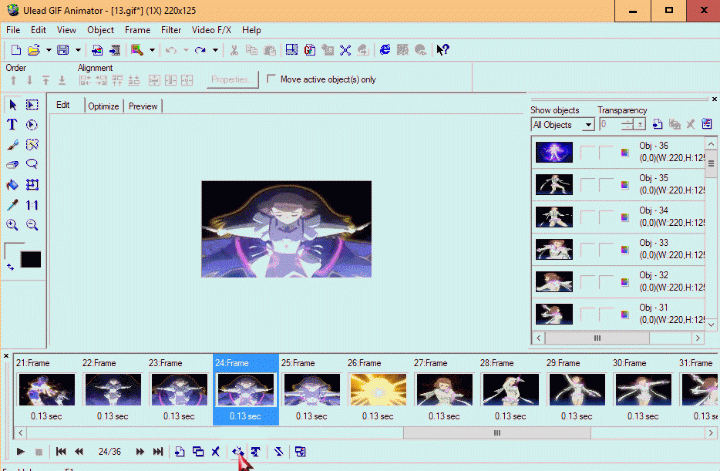Expand the Save options dropdown arrow
Viewport: 720px width, 471px height.
[x=78, y=50]
